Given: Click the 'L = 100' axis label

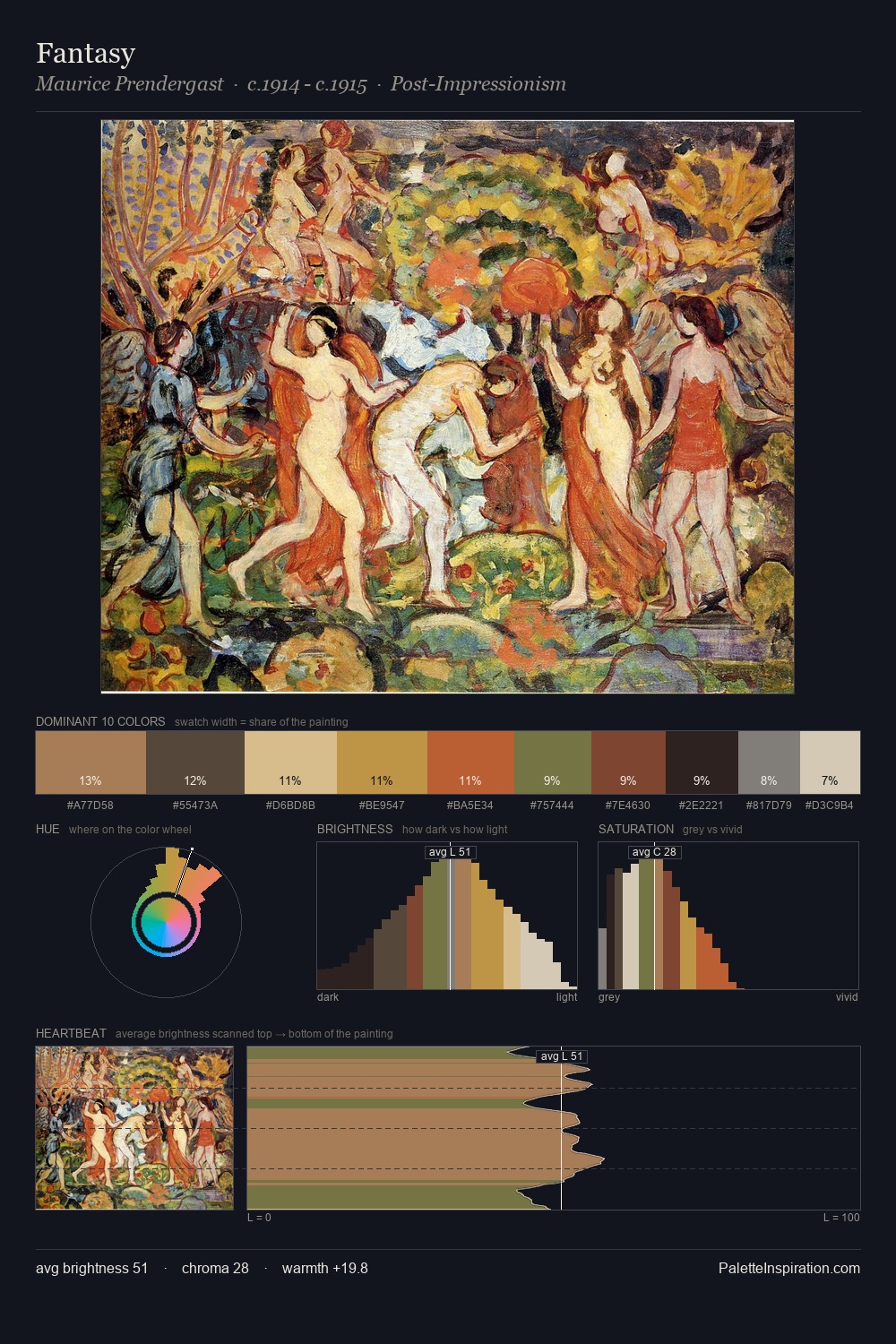Looking at the screenshot, I should [841, 1218].
